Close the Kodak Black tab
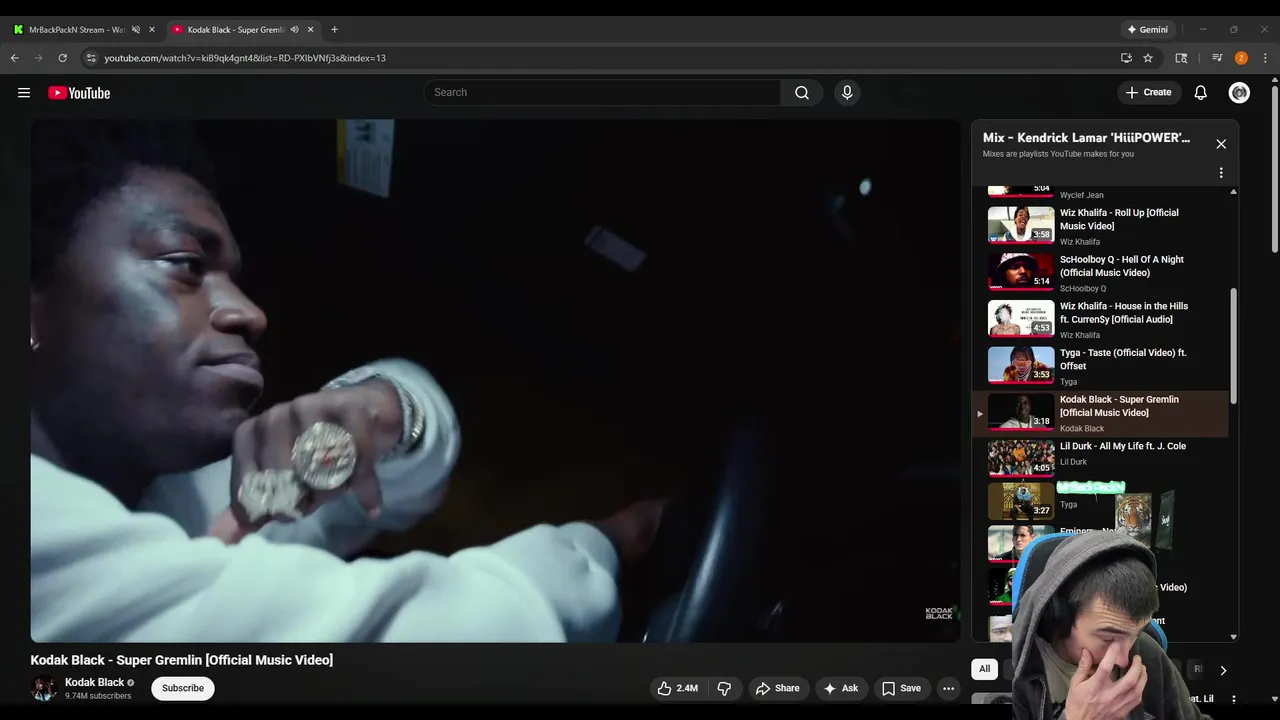1280x720 pixels. [310, 29]
